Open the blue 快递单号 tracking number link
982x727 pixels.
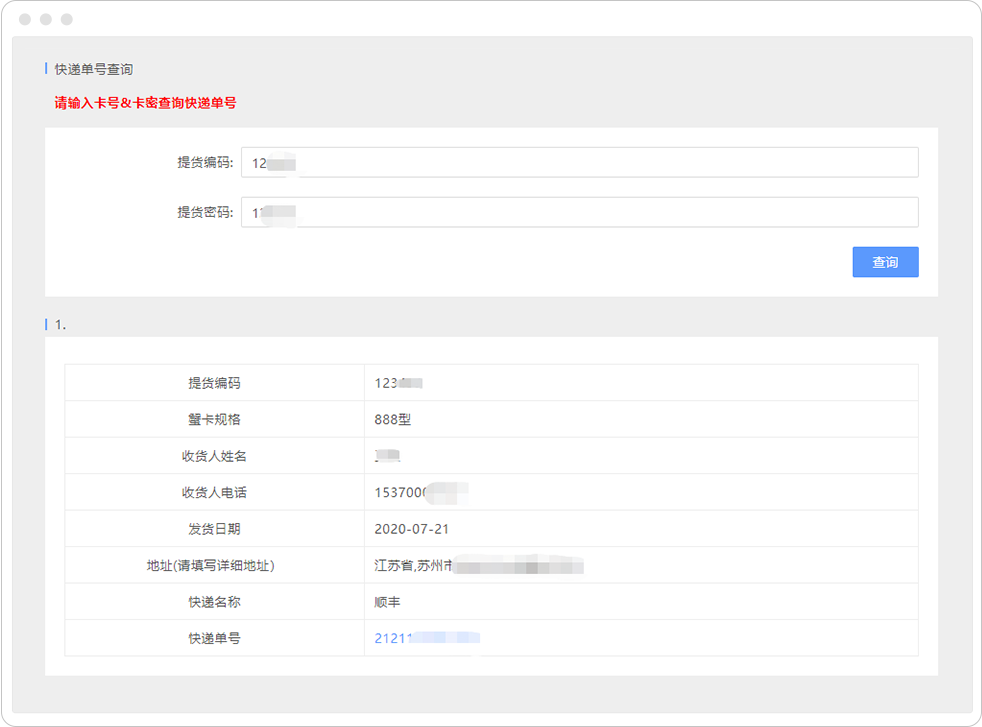[427, 638]
